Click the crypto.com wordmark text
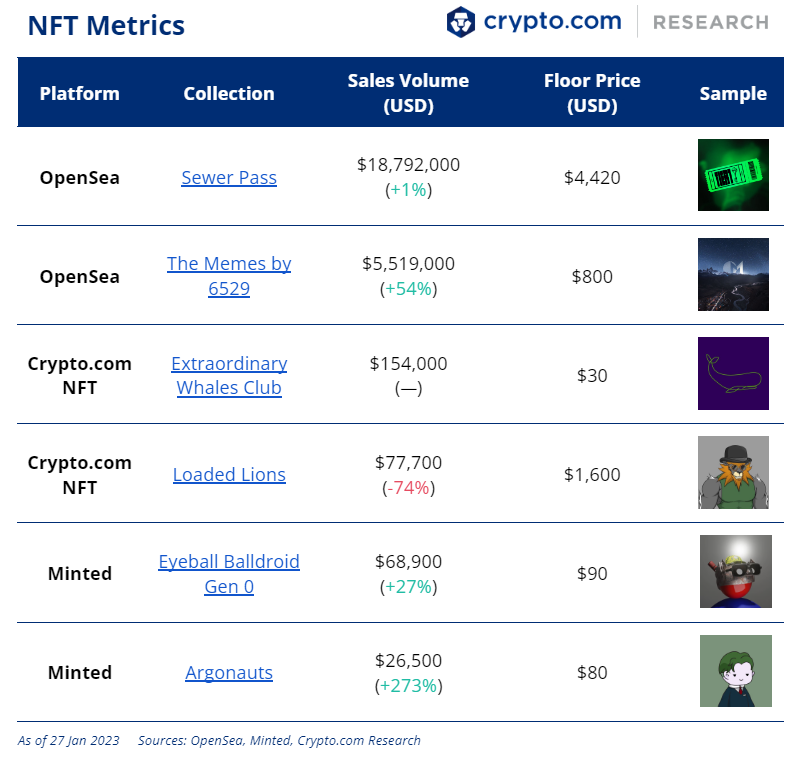 [x=553, y=22]
